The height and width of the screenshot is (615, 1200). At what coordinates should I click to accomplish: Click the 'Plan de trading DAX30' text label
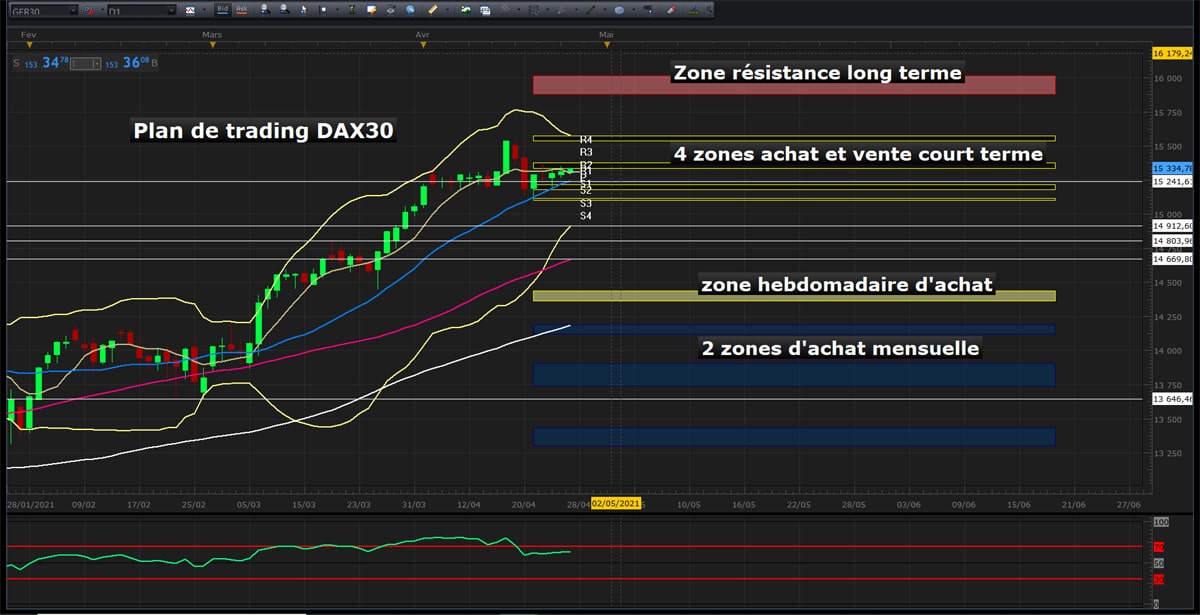tap(263, 131)
